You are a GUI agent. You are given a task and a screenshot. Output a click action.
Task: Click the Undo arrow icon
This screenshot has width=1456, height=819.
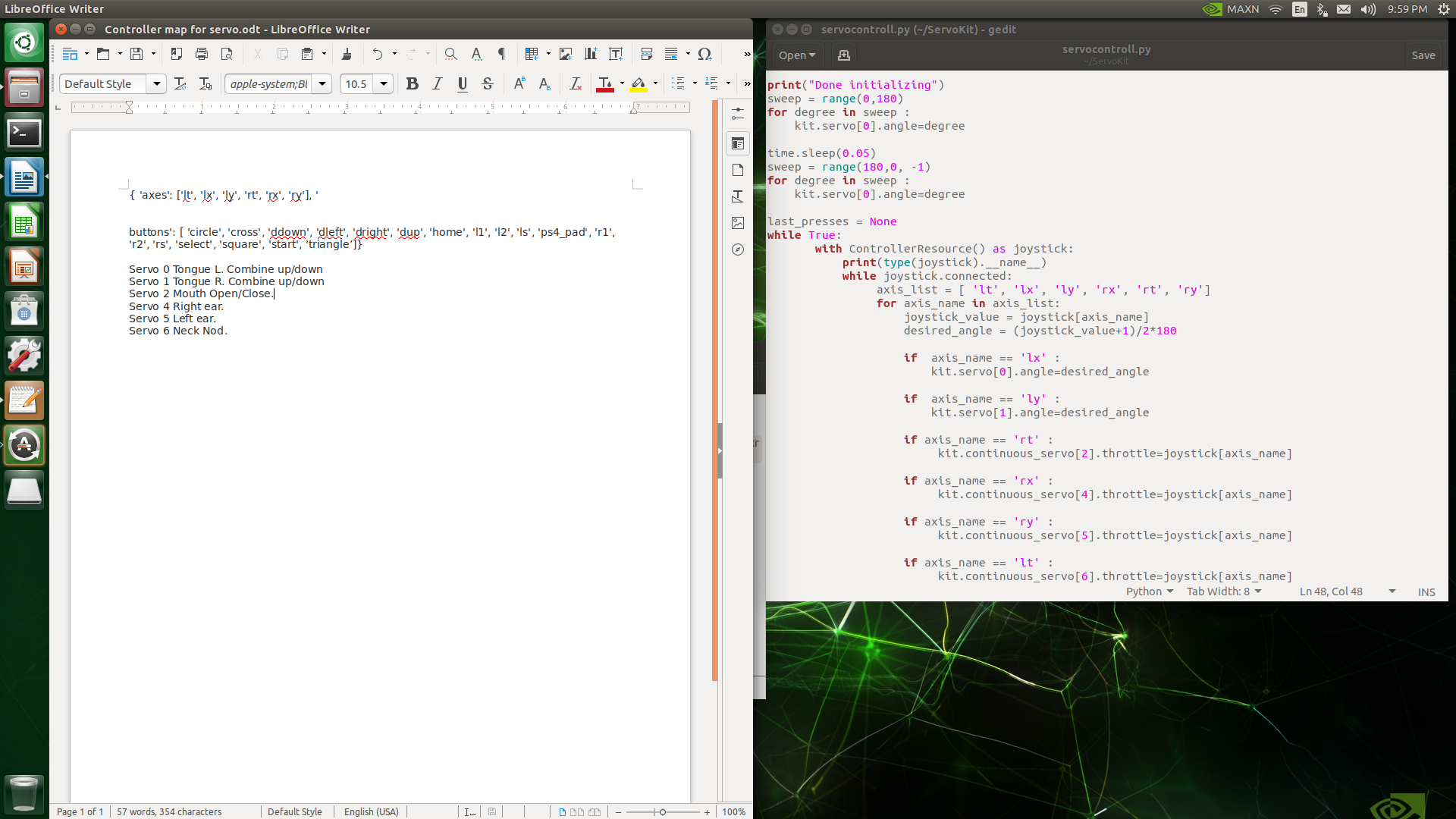pyautogui.click(x=377, y=54)
